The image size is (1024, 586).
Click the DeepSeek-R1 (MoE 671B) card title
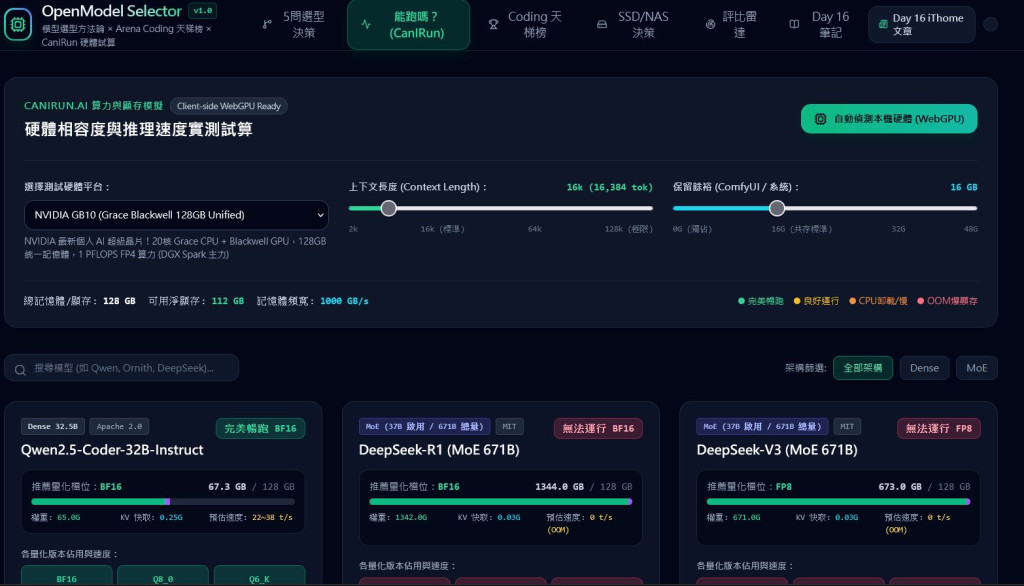click(x=439, y=449)
